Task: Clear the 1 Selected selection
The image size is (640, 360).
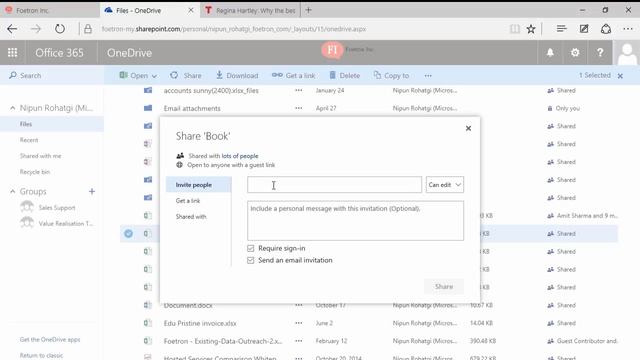Action: (620, 76)
